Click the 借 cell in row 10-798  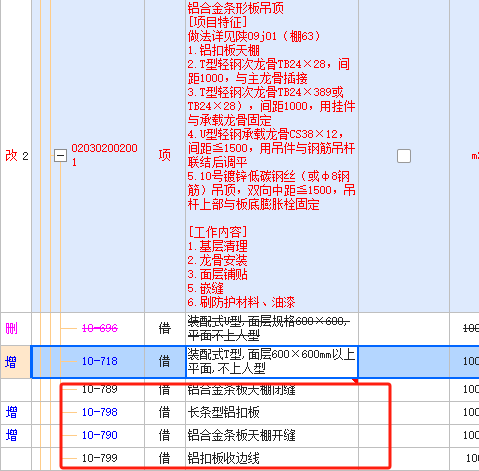point(165,413)
